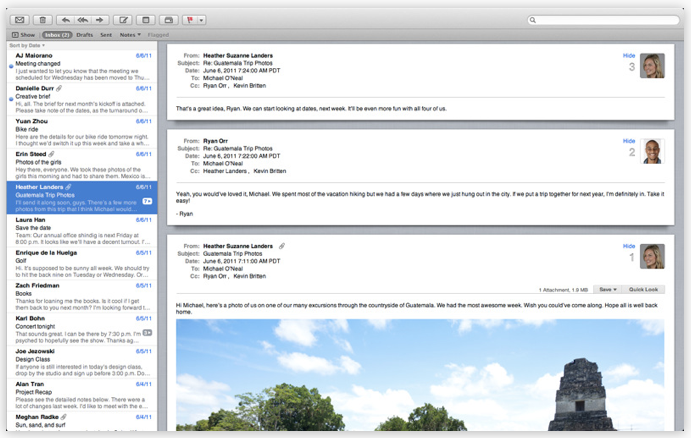
Task: Expand the Notes favorites dropdown
Action: coord(130,35)
